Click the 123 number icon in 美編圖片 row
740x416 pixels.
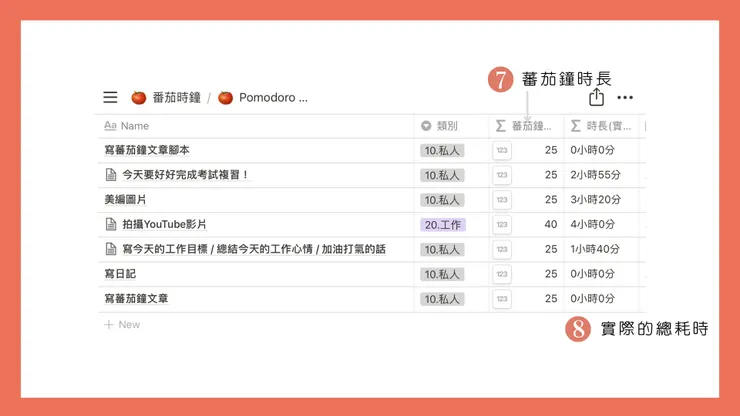click(502, 200)
